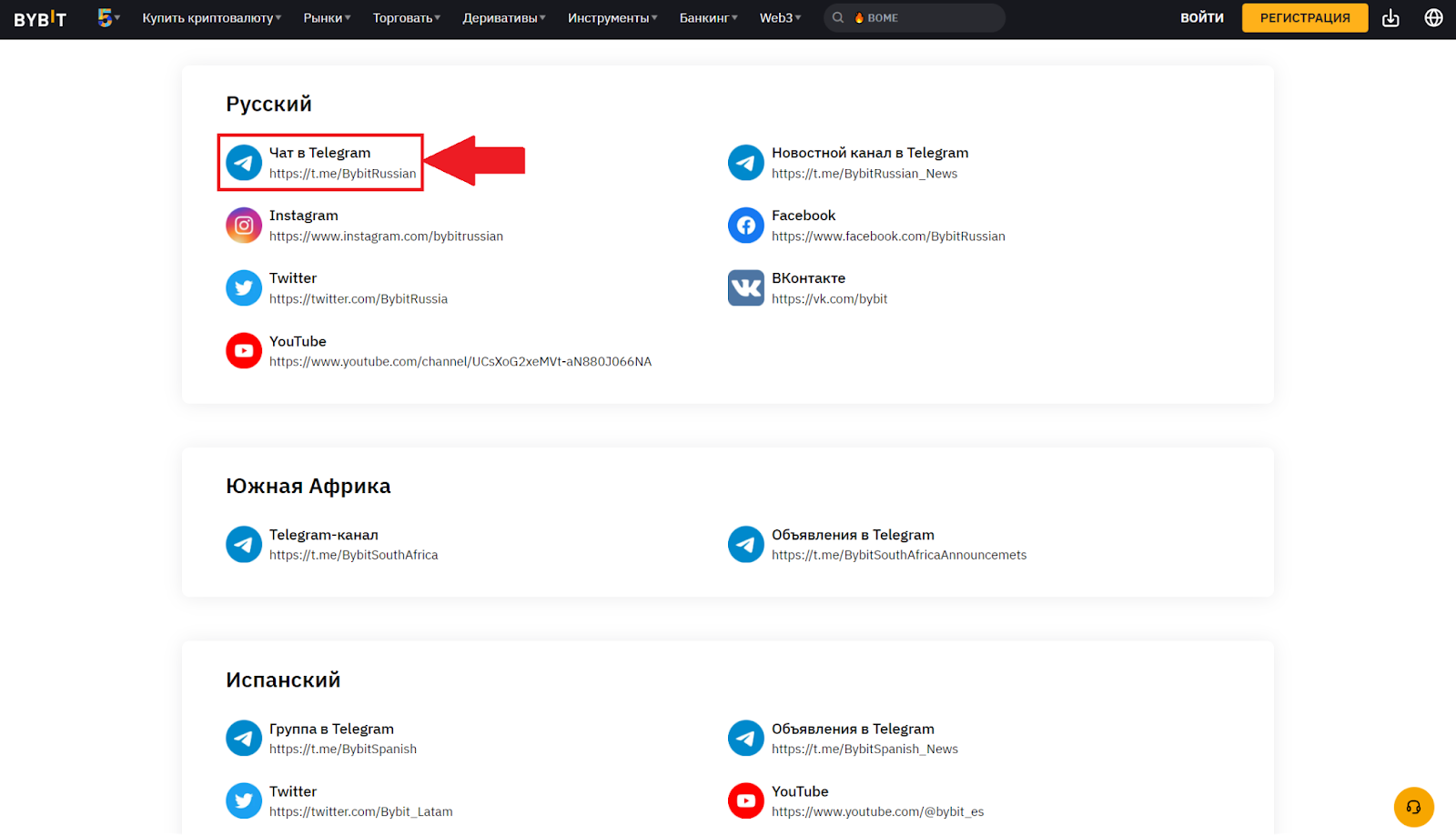Click the search magnifier icon
This screenshot has height=835, width=1456.
838,18
